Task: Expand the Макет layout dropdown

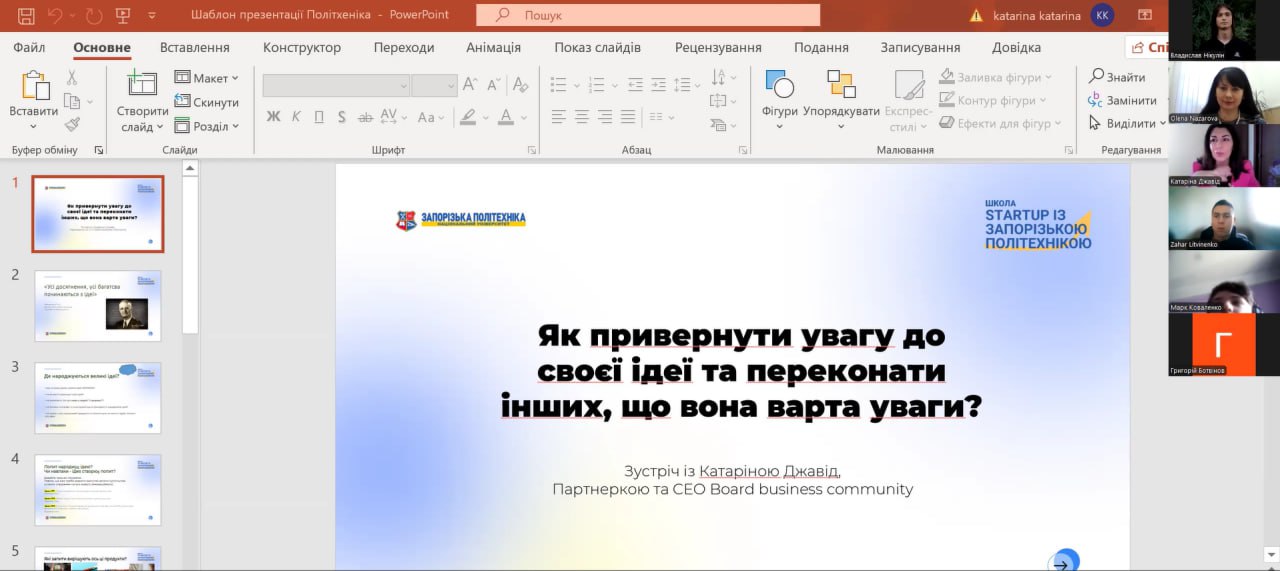Action: tap(207, 78)
